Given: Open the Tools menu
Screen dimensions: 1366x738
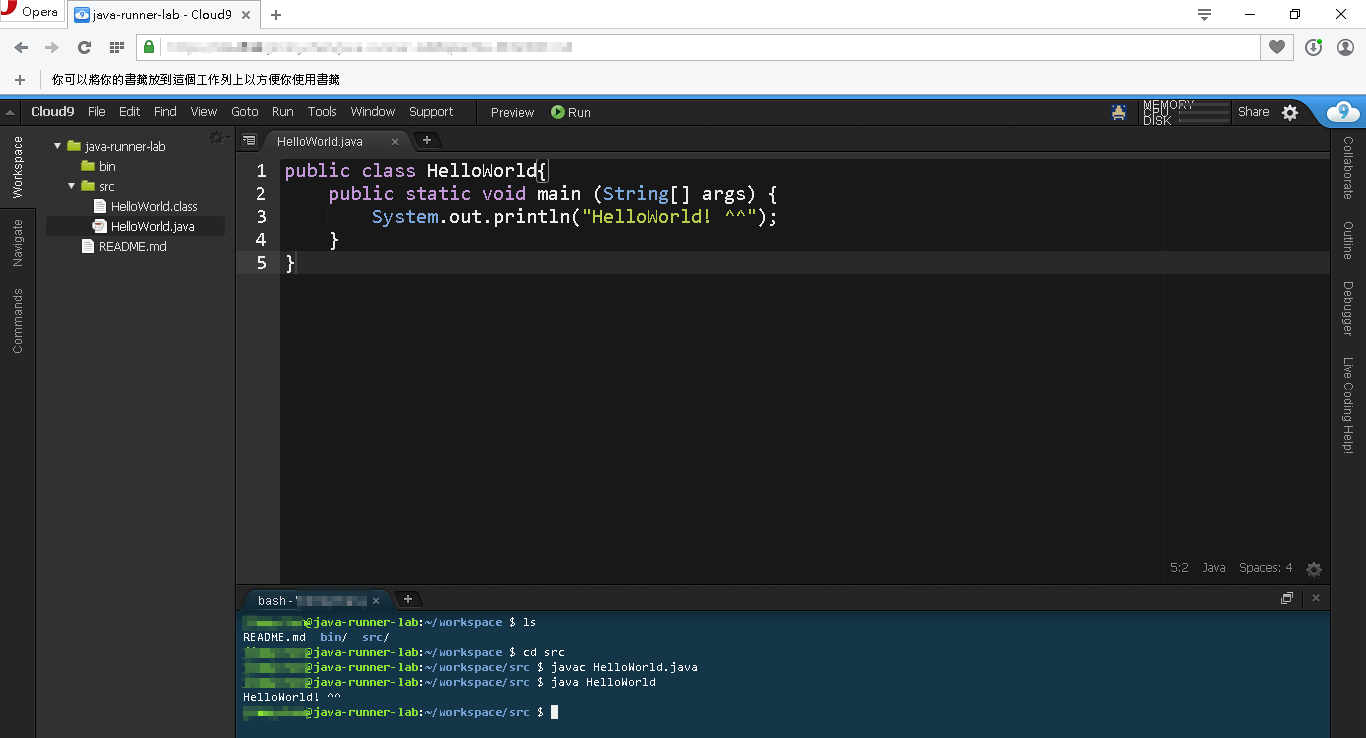Looking at the screenshot, I should (321, 112).
